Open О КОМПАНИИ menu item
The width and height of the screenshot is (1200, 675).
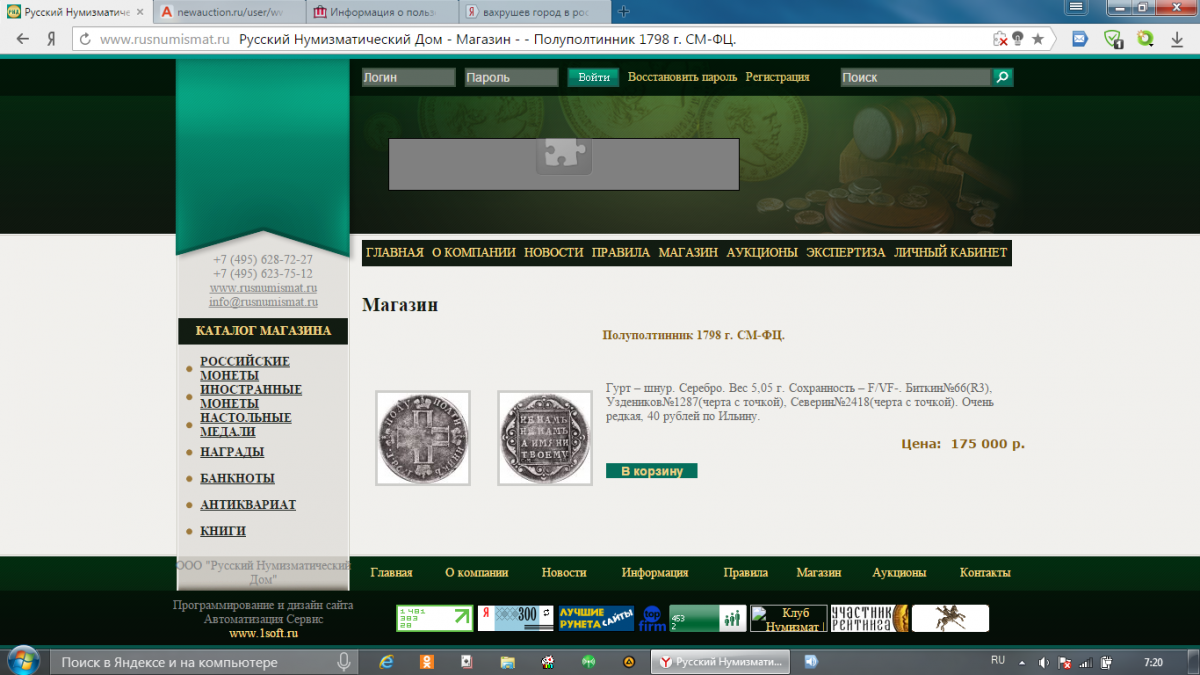pos(474,253)
